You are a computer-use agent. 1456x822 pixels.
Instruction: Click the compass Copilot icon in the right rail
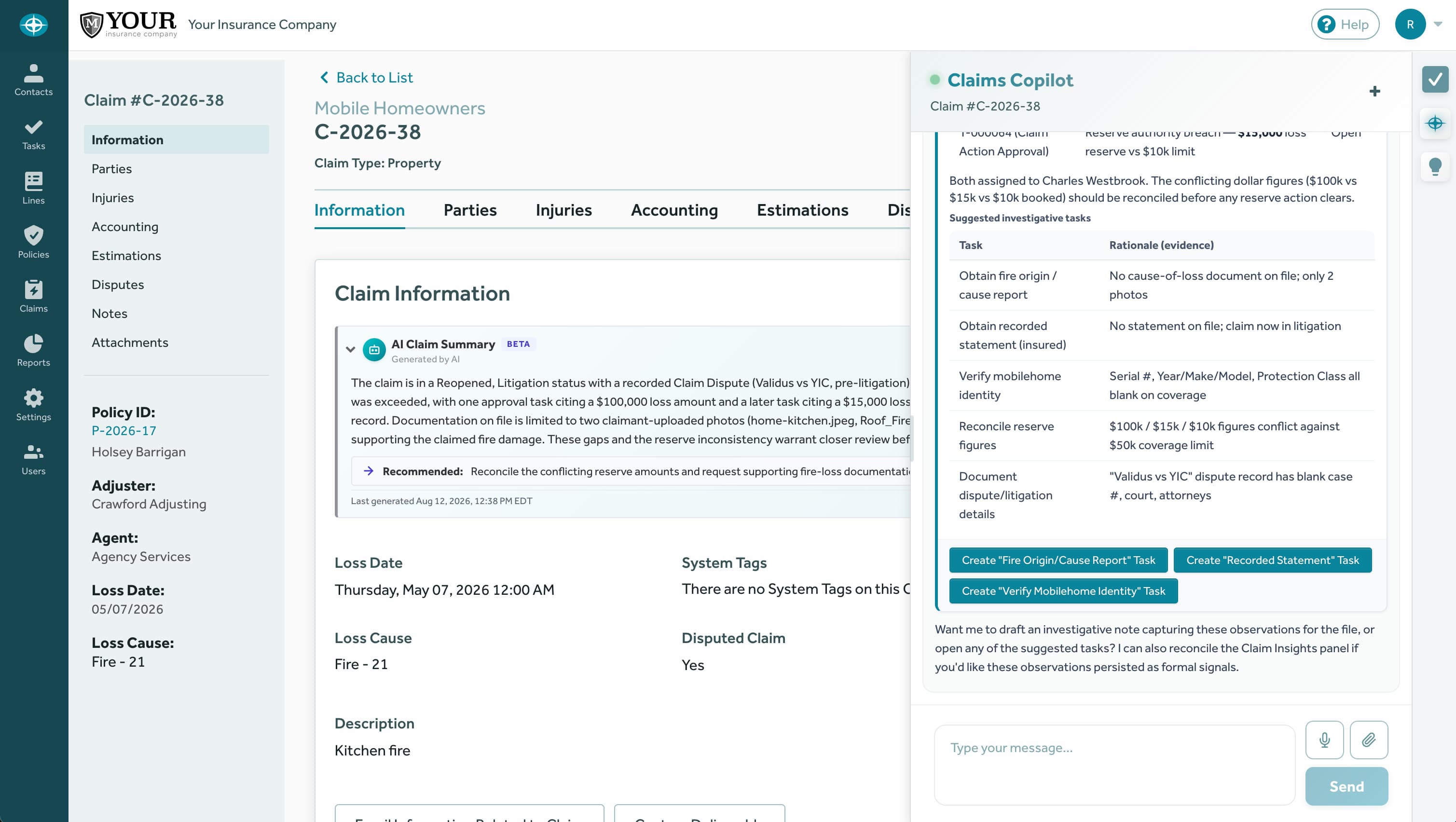pos(1434,123)
